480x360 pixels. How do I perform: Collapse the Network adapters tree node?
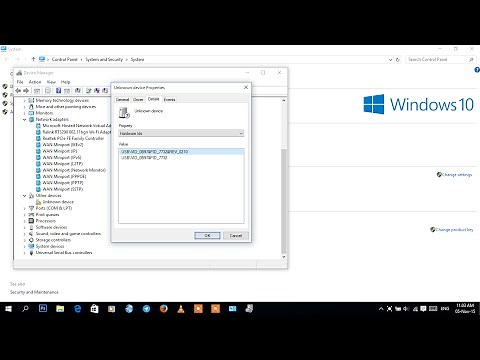24,119
